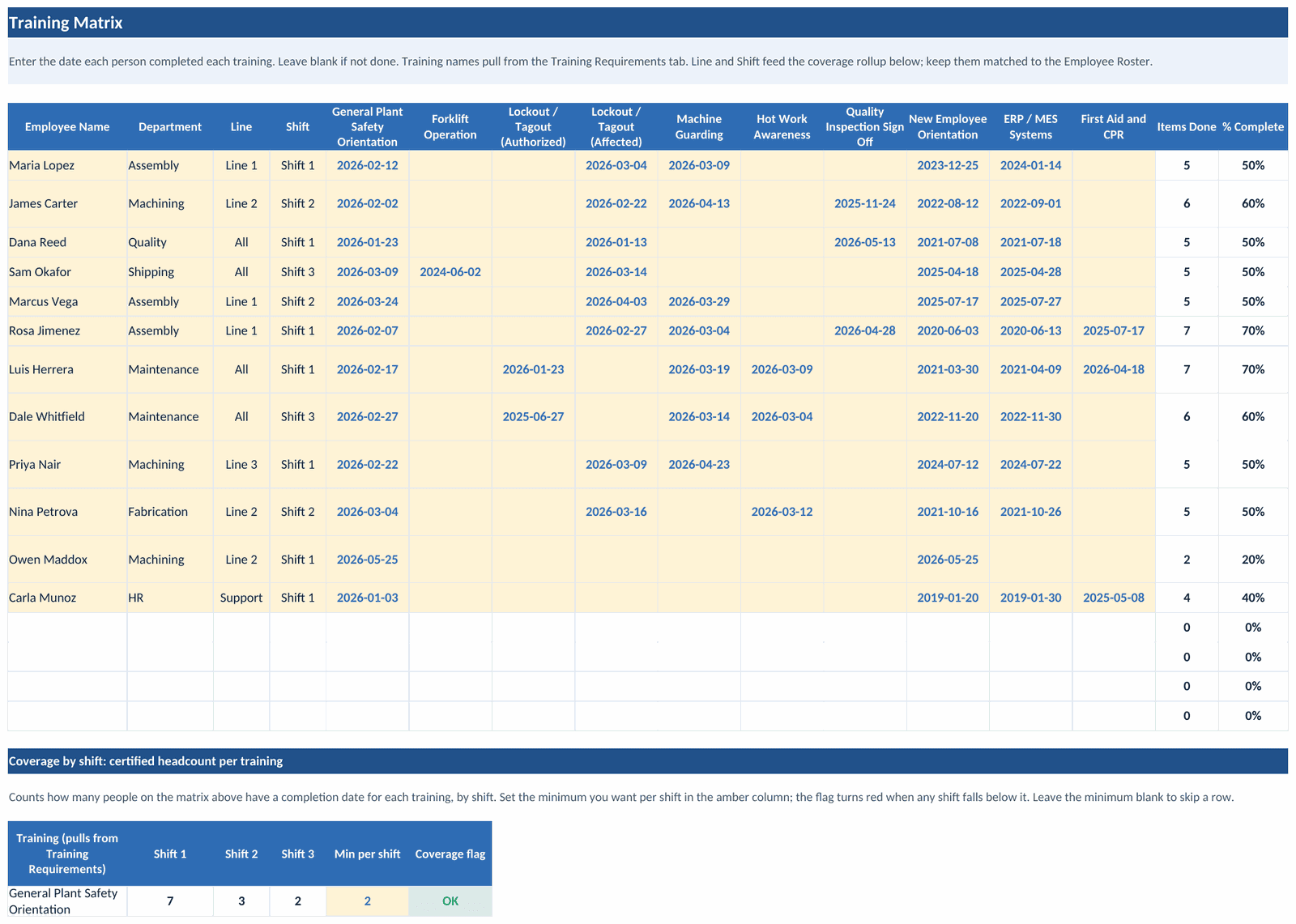Click Dale Whitfield's Lockout Authorized date 2025-06-27

click(533, 417)
